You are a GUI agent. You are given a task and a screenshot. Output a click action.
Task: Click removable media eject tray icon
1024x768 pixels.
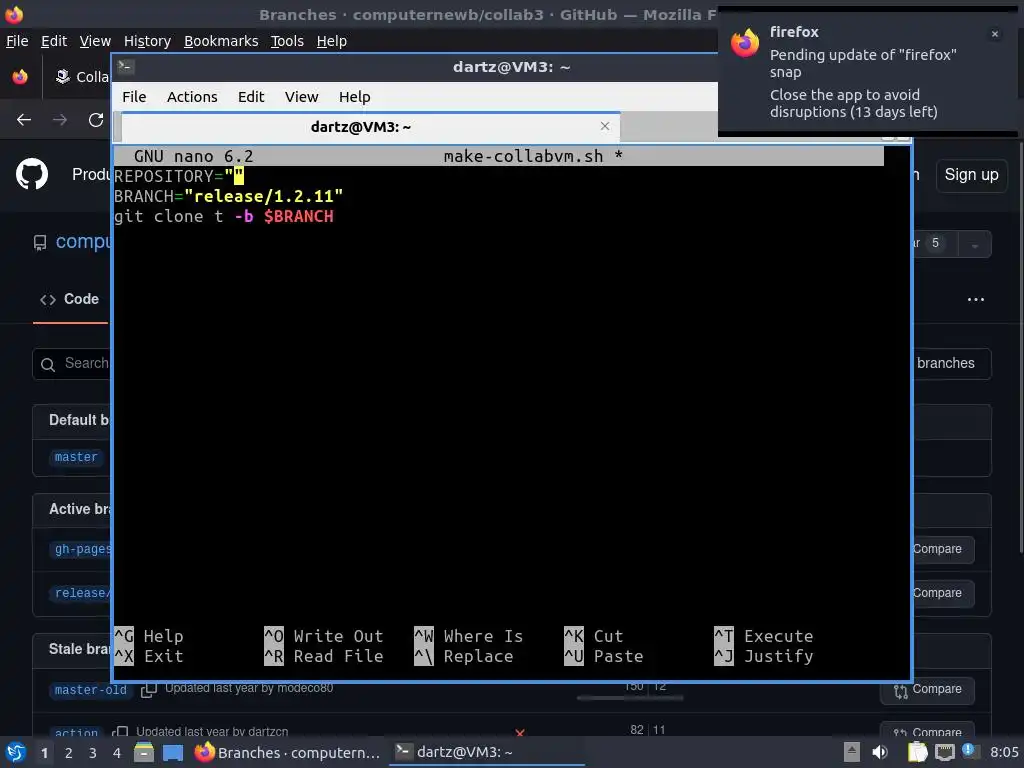point(852,752)
